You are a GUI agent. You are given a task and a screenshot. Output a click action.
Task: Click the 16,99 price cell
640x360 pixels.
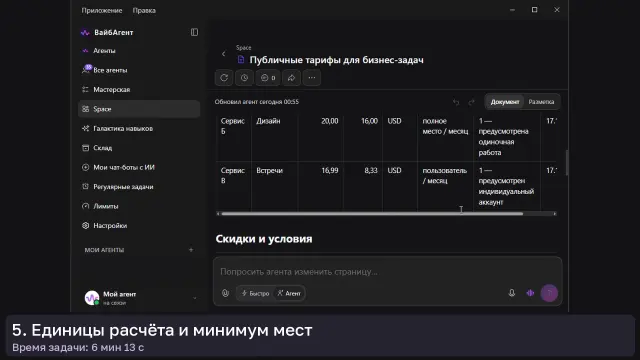click(x=320, y=186)
